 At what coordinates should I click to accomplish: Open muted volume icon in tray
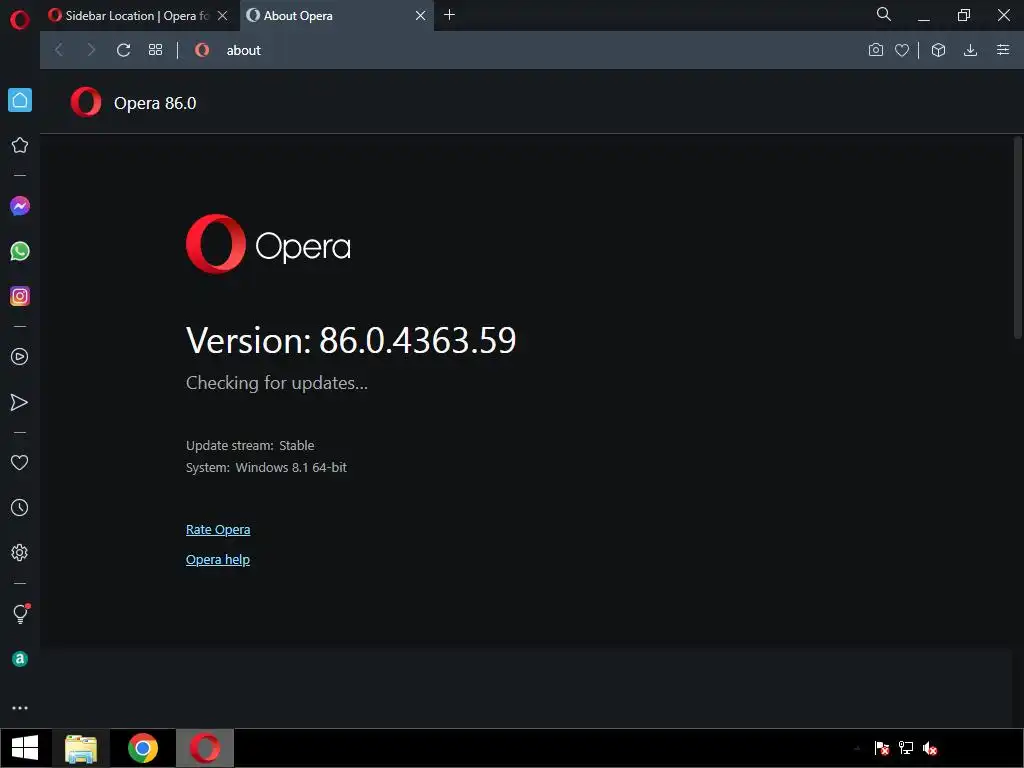click(x=930, y=748)
